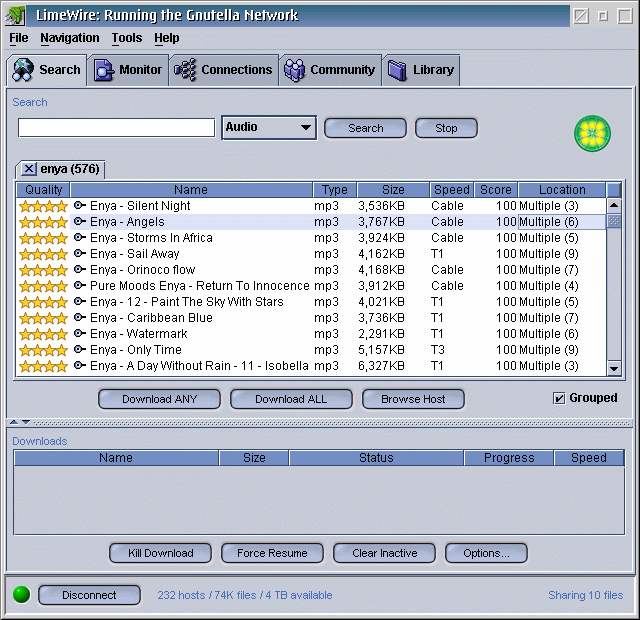The height and width of the screenshot is (620, 640).
Task: Click the Monitor tab document icon
Action: point(104,70)
